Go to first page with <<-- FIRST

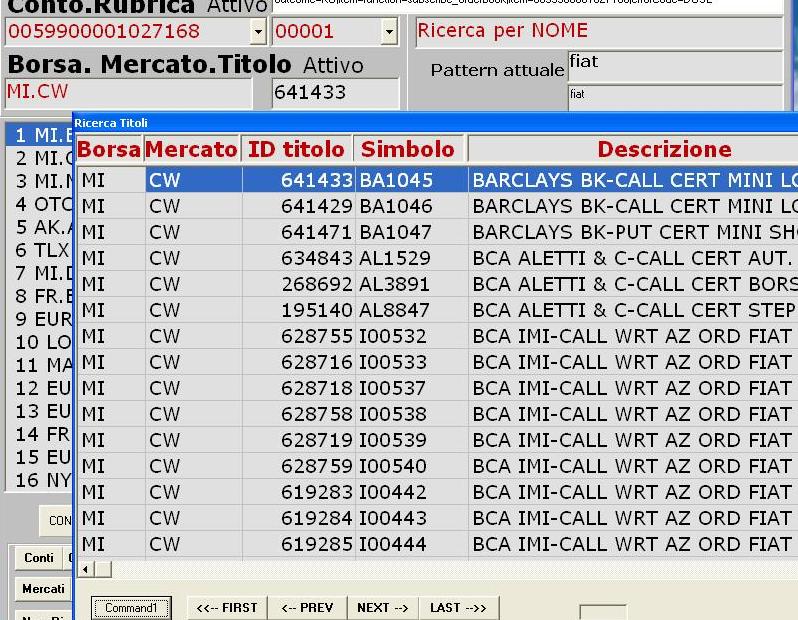click(227, 608)
